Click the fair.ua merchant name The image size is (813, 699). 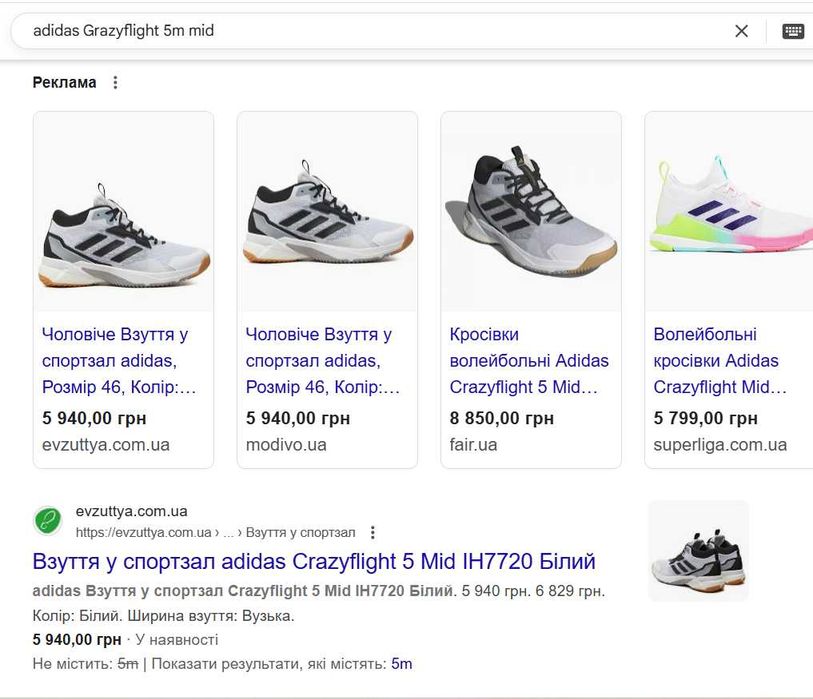(x=473, y=444)
